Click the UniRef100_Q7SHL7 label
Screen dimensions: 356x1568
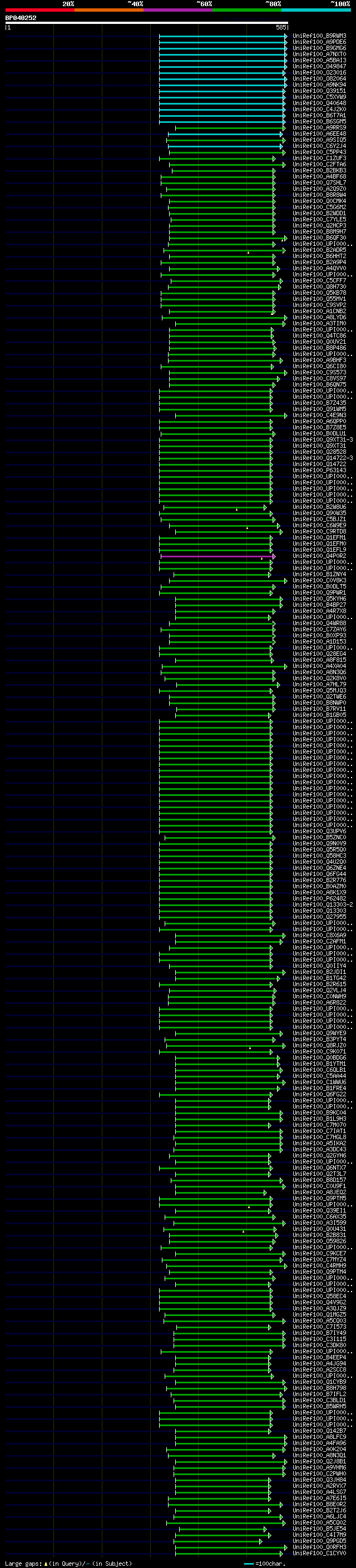(319, 182)
